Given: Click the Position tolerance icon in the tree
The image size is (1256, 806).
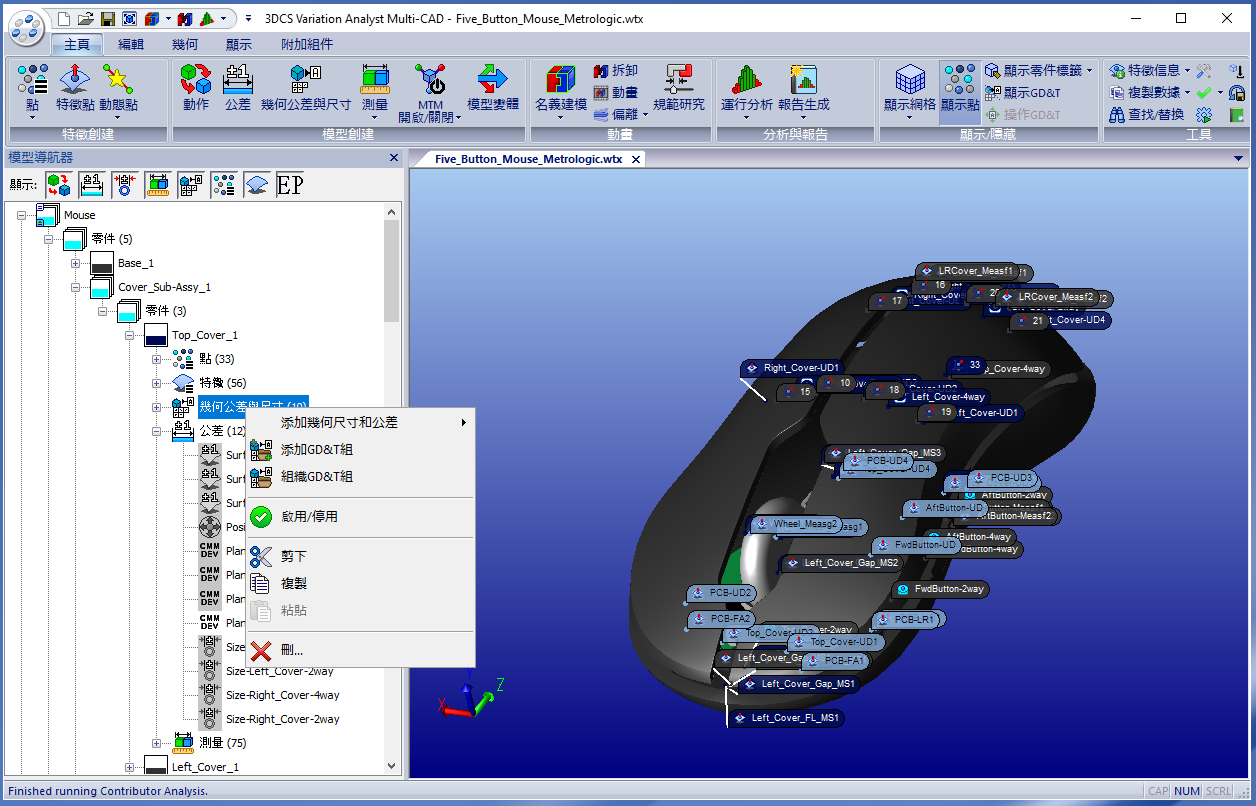Looking at the screenshot, I should click(x=210, y=527).
